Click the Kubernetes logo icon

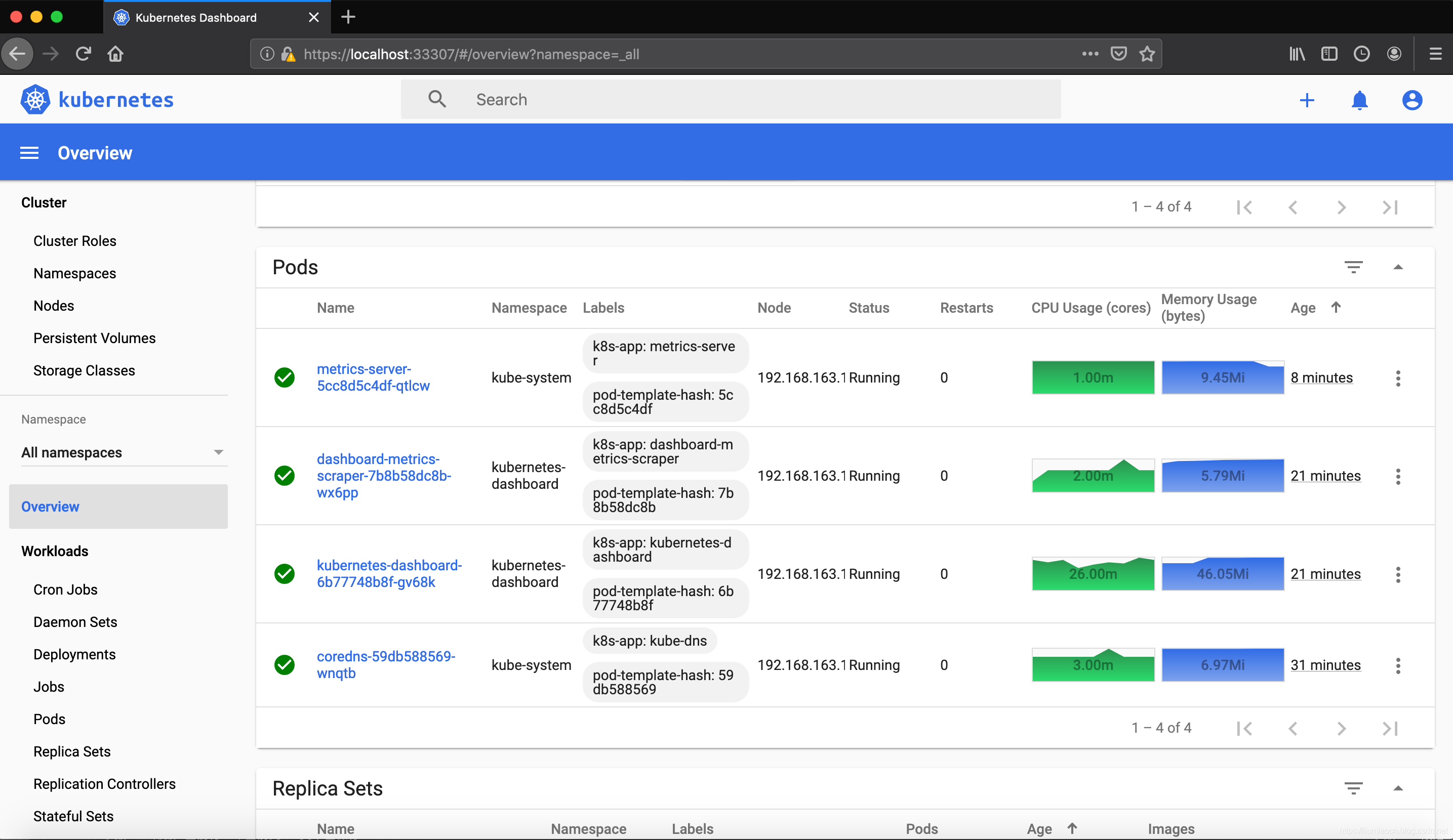click(35, 100)
